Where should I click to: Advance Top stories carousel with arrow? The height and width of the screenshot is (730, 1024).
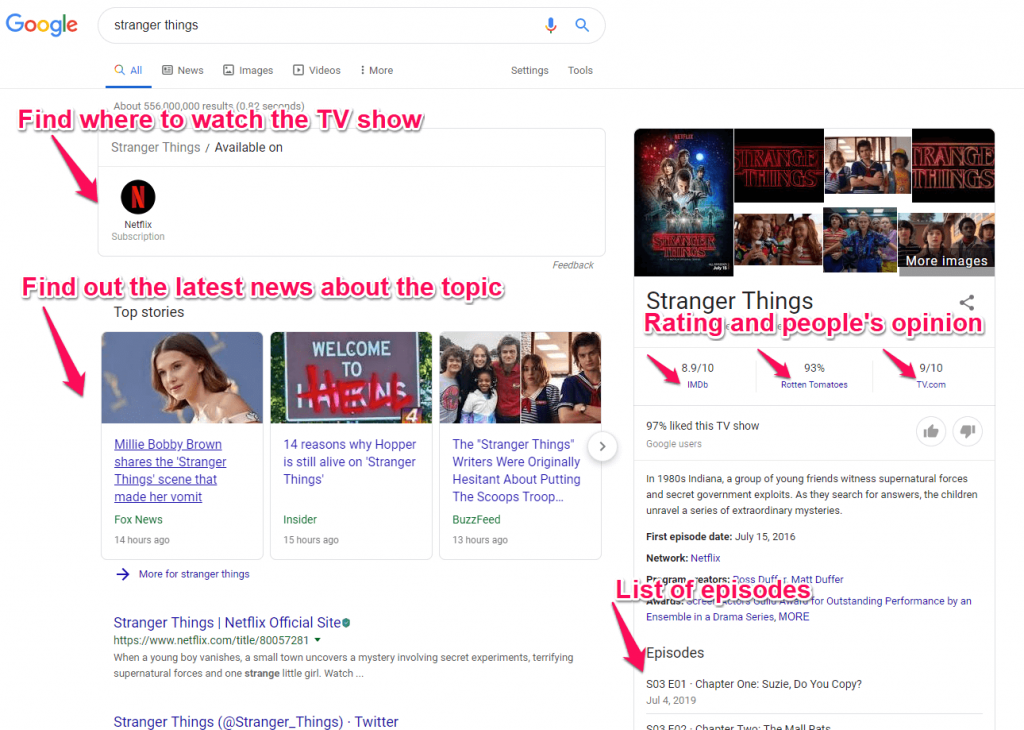pos(602,447)
